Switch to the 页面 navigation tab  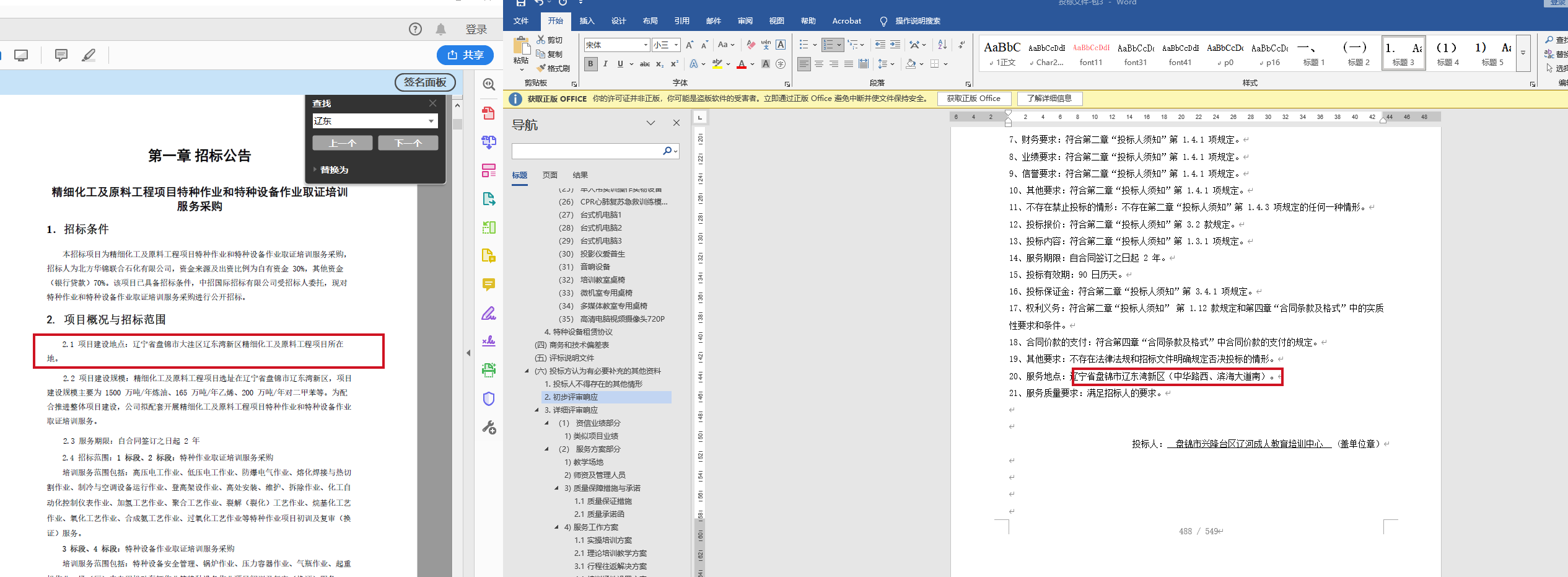(x=550, y=175)
